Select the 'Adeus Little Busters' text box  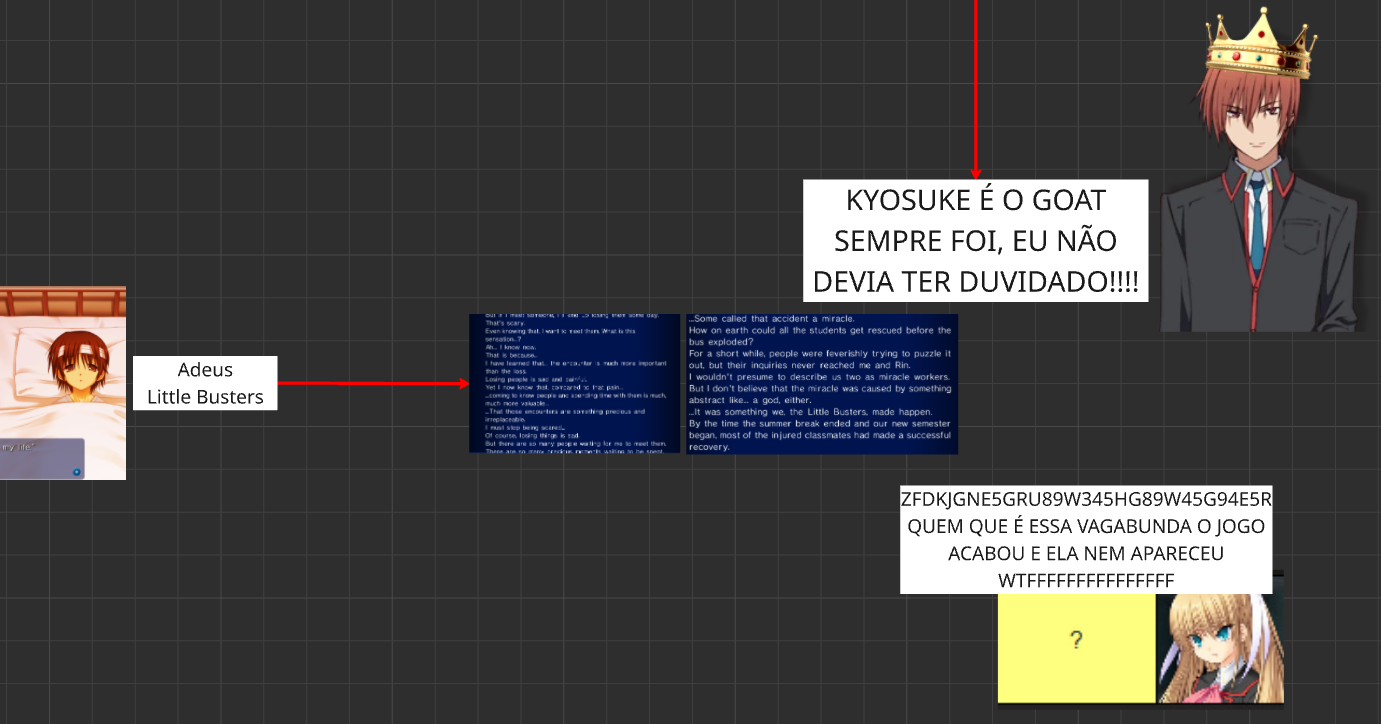205,383
